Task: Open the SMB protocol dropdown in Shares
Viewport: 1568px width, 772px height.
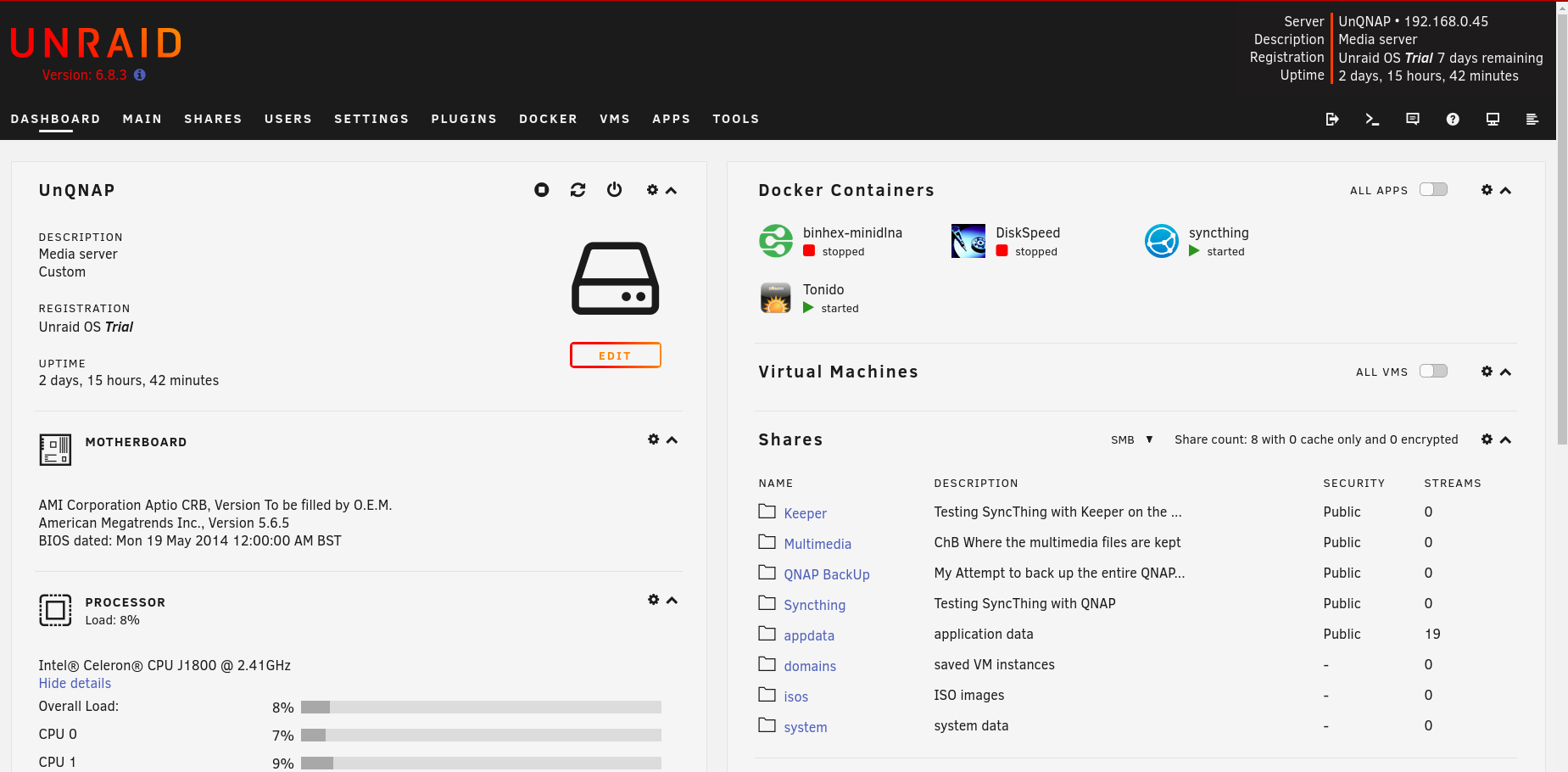Action: (1132, 439)
